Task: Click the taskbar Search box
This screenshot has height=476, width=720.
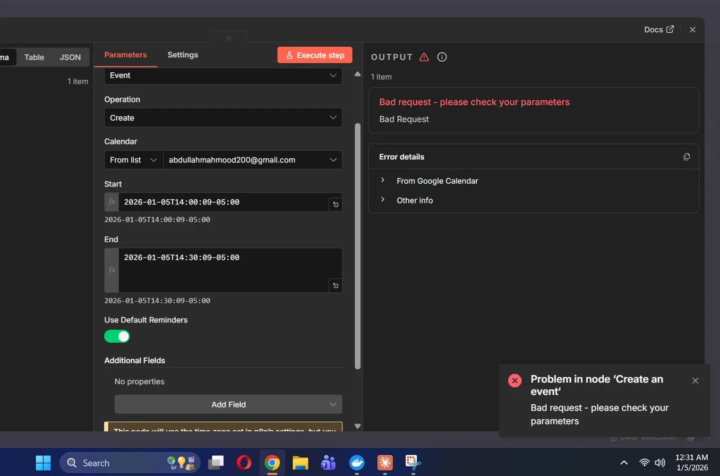Action: pos(130,463)
